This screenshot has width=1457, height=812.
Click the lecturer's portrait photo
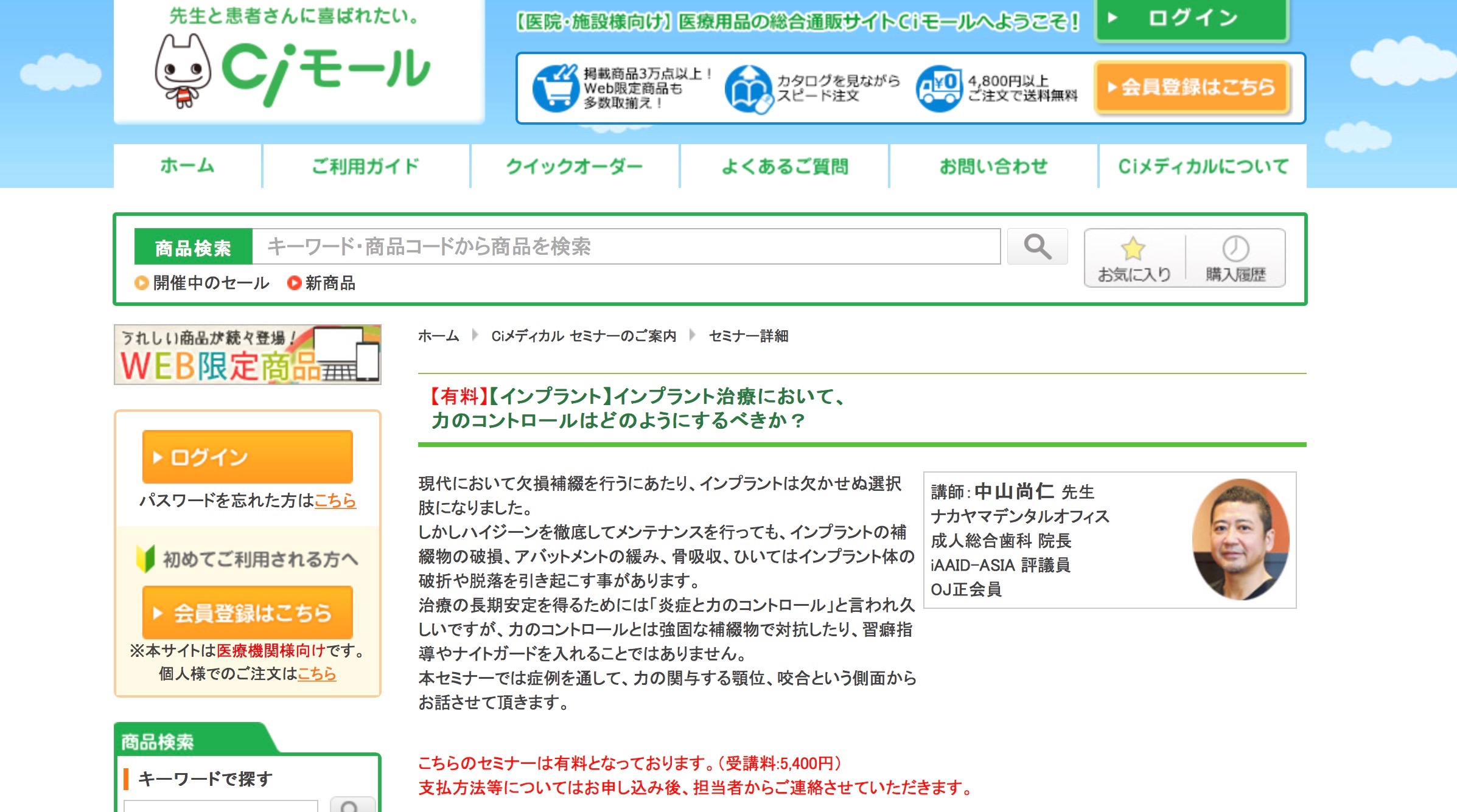1241,540
